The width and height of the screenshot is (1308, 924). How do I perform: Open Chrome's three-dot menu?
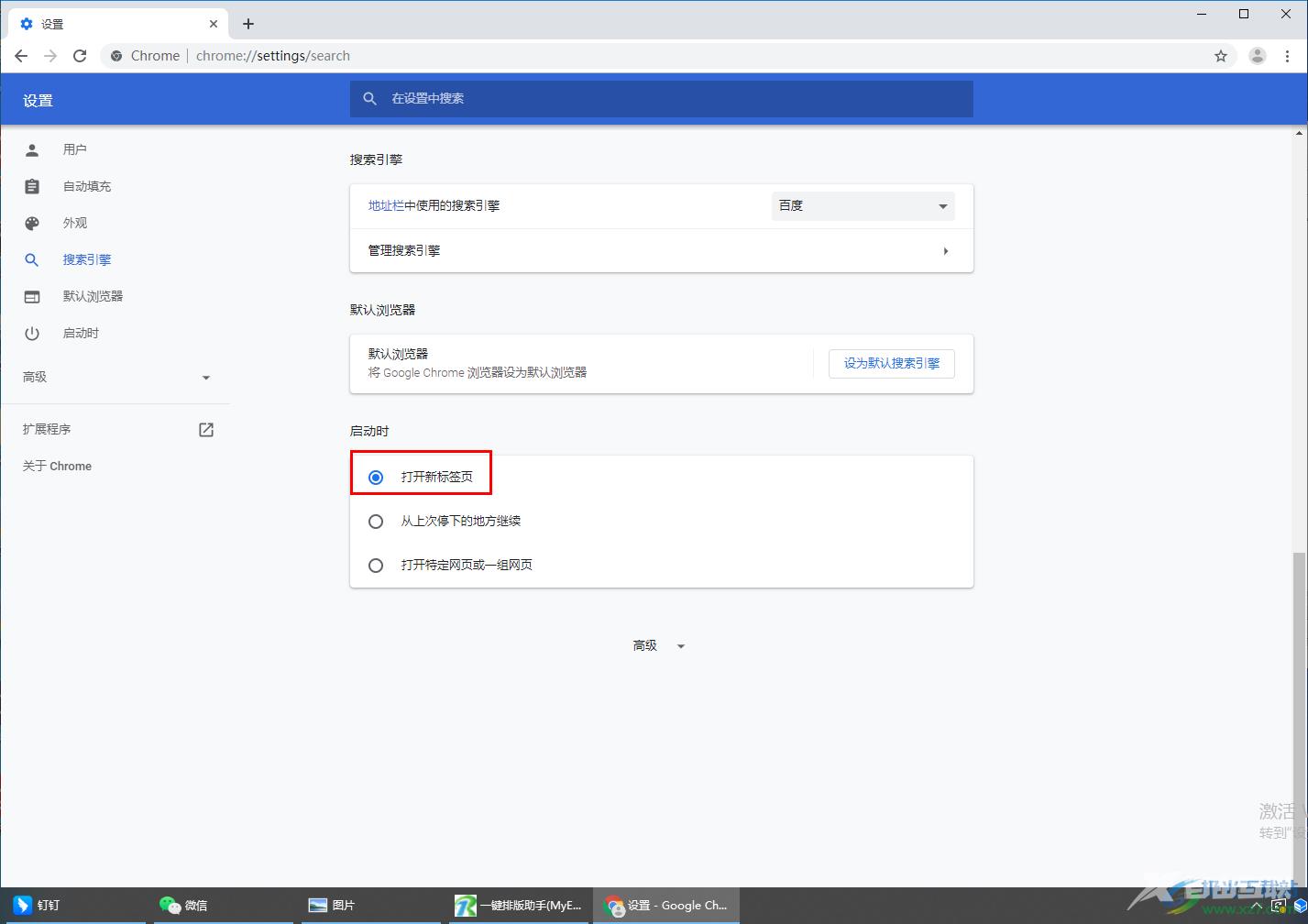pyautogui.click(x=1287, y=56)
